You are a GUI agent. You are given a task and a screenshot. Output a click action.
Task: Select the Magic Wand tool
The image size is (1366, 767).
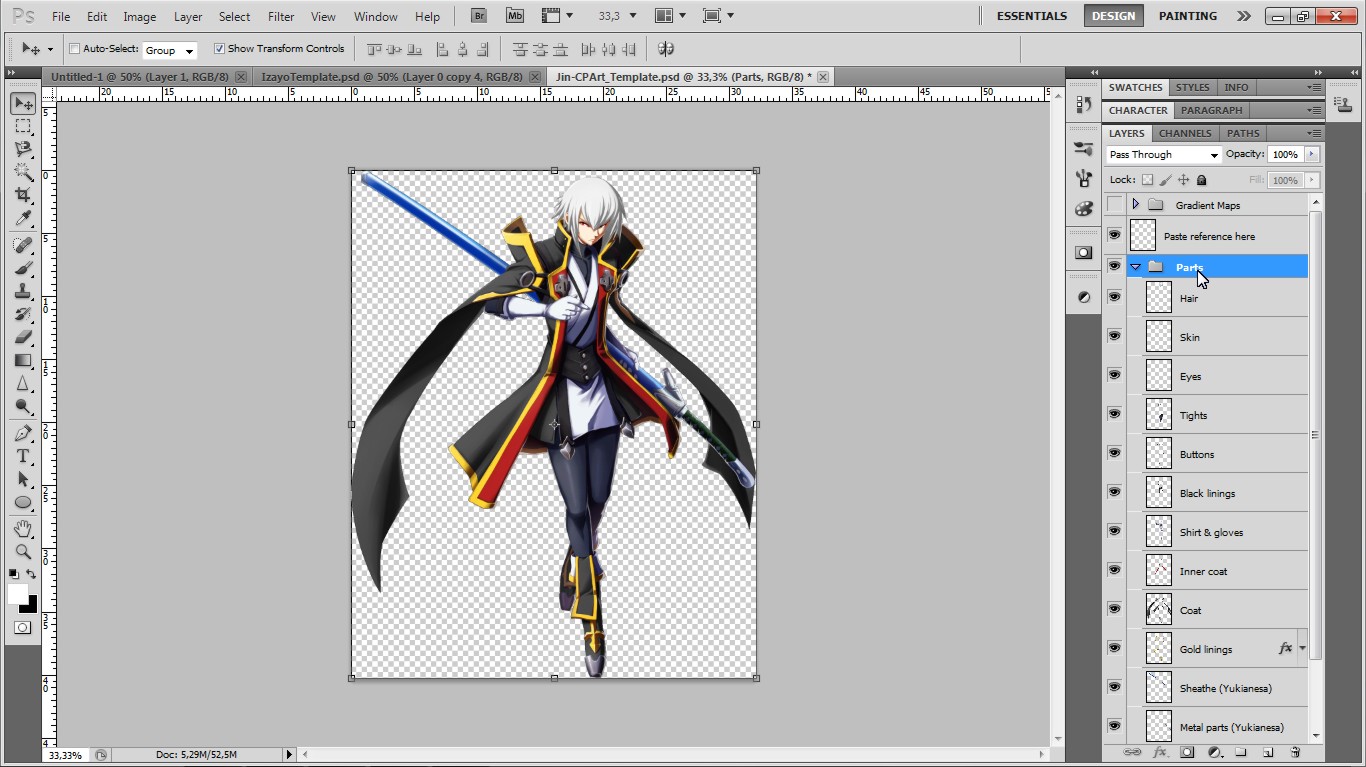(23, 172)
